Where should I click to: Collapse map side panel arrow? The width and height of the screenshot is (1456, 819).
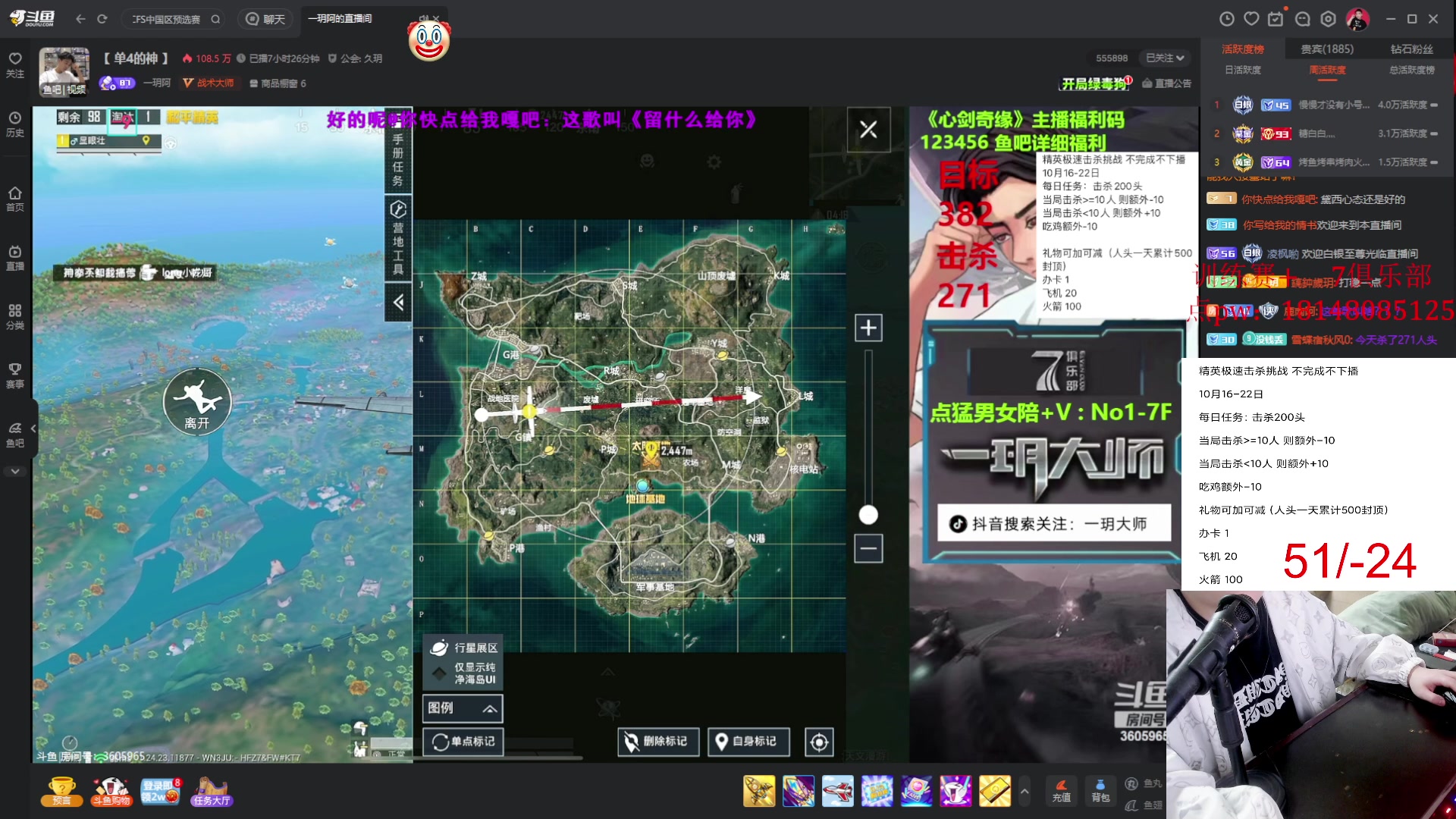click(x=399, y=303)
